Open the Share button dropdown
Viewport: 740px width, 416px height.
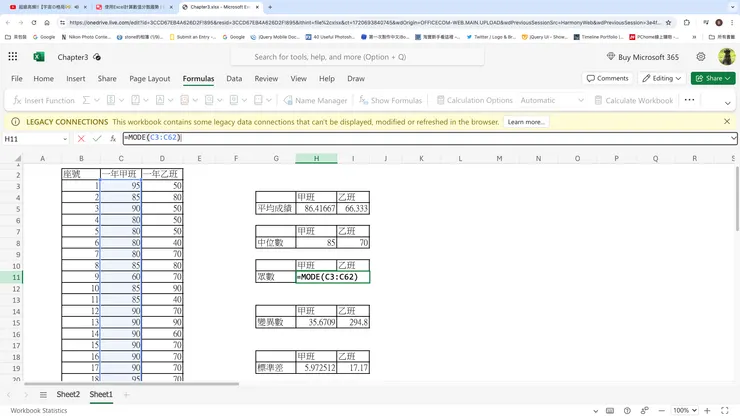pos(713,78)
